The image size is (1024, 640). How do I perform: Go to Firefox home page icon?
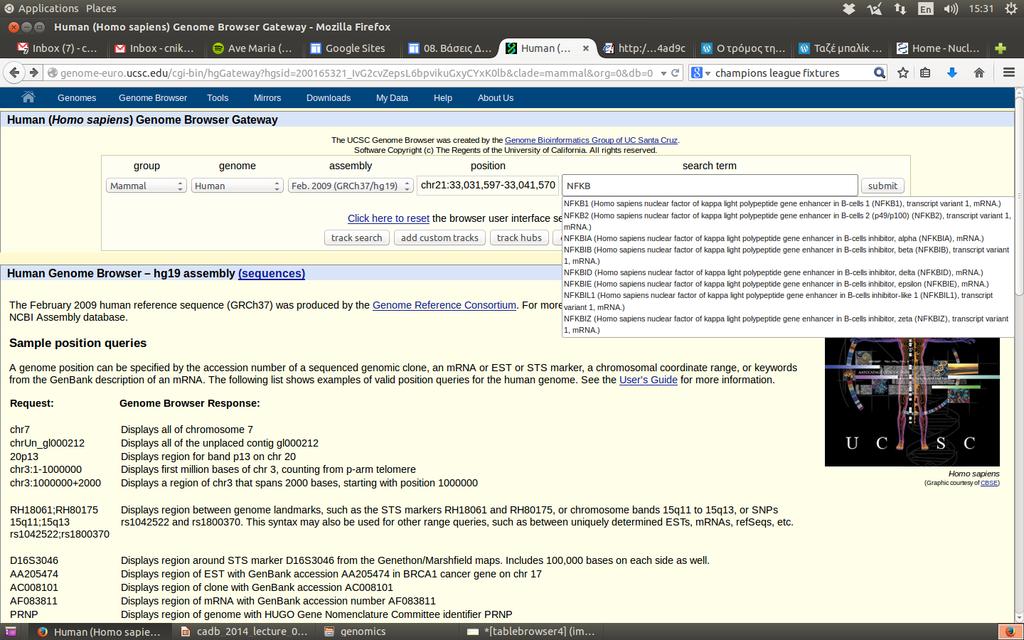click(x=978, y=73)
